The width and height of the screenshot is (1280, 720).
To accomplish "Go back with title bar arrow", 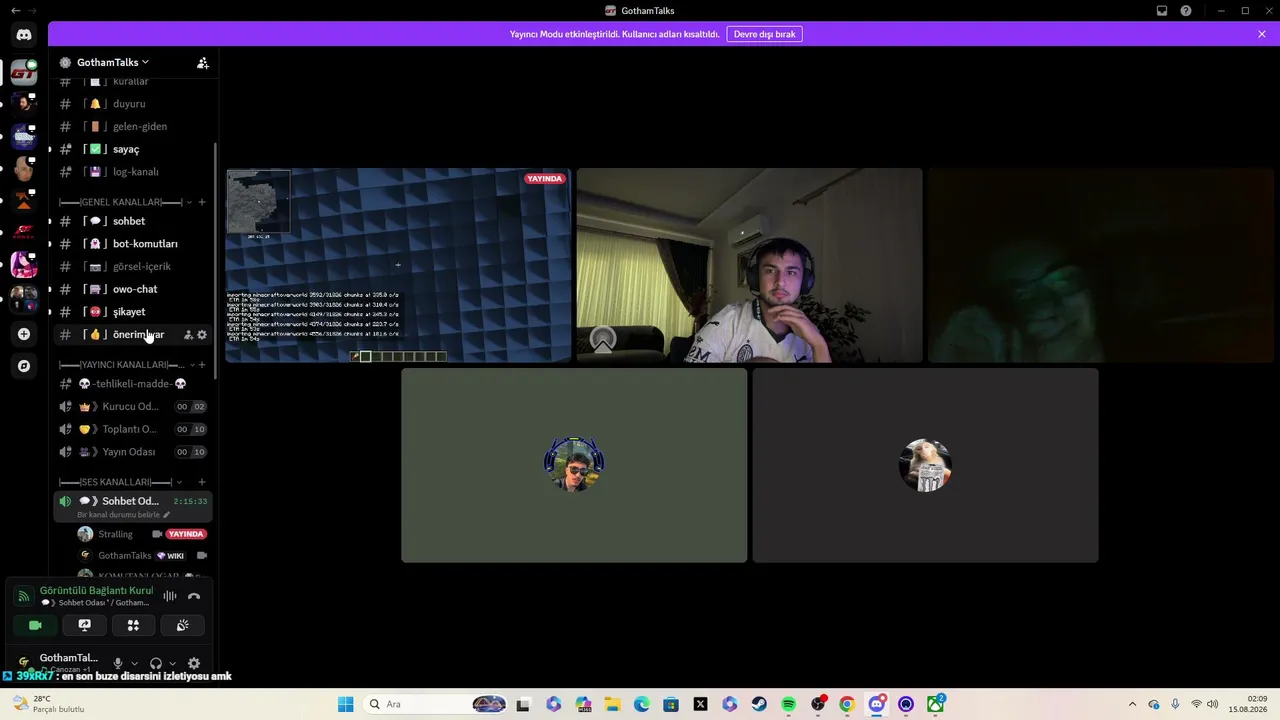I will 15,11.
